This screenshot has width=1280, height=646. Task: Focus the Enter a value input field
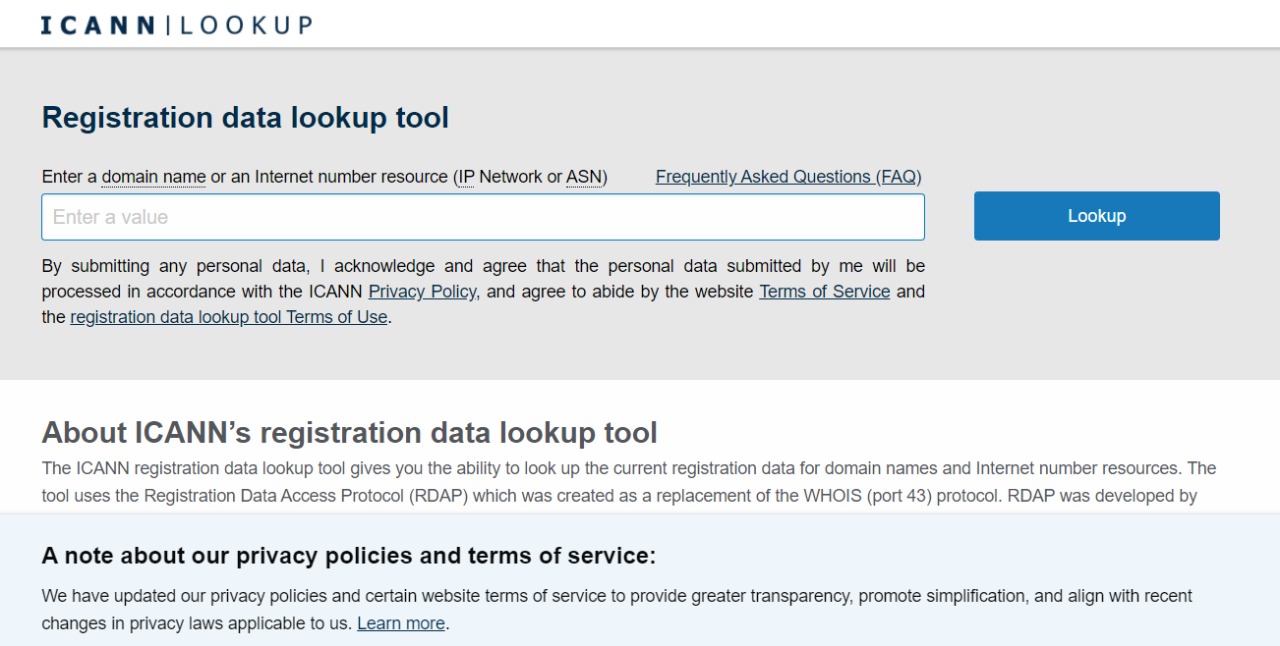483,217
